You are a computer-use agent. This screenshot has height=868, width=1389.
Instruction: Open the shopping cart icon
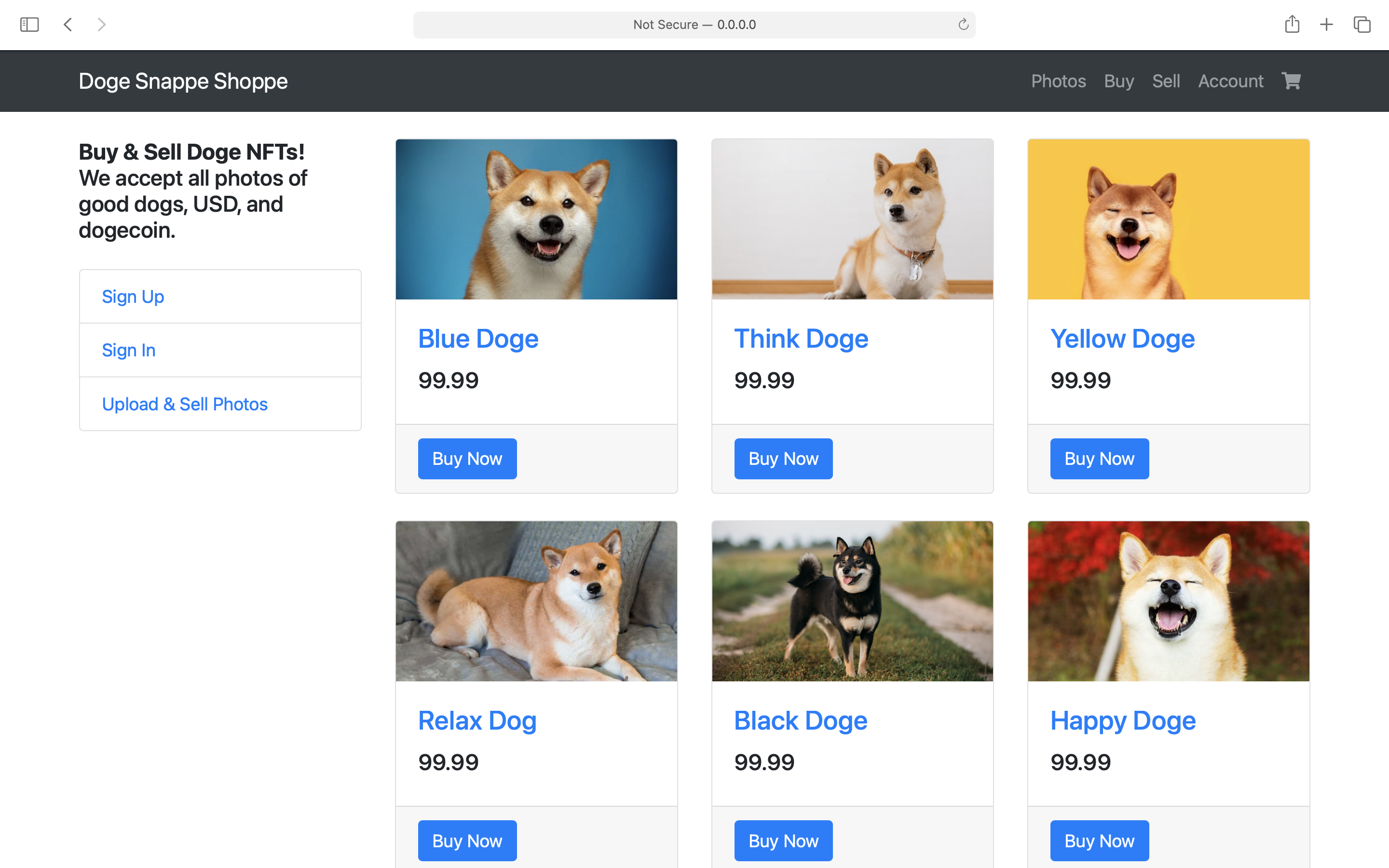(1291, 81)
